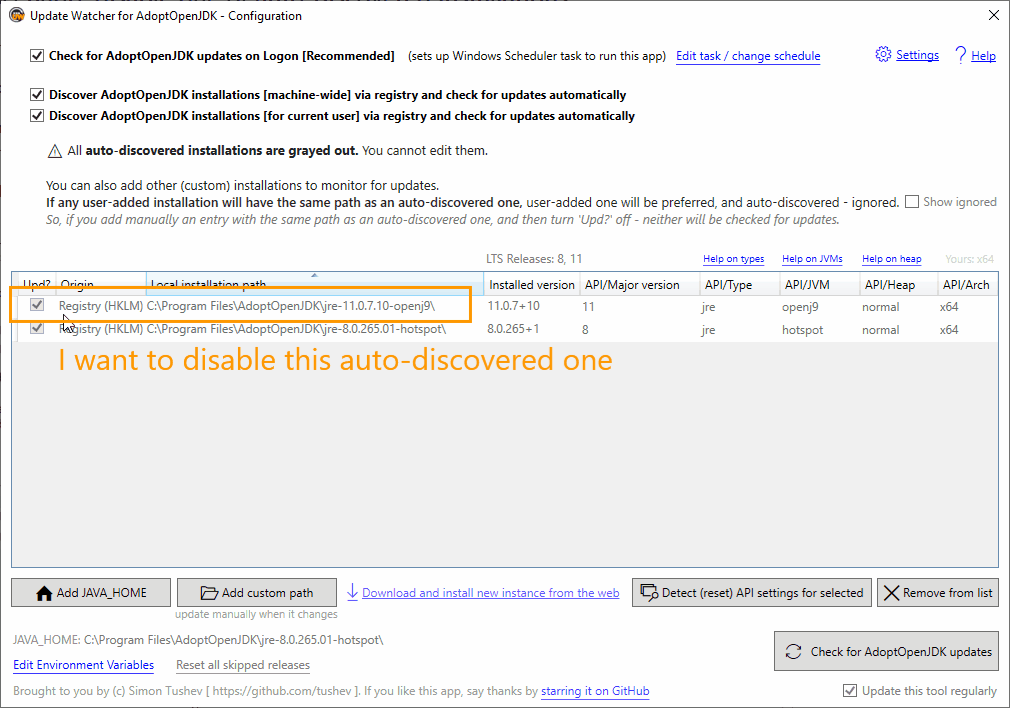Viewport: 1010px width, 708px height.
Task: Click the folder icon on Add custom path
Action: tap(209, 593)
